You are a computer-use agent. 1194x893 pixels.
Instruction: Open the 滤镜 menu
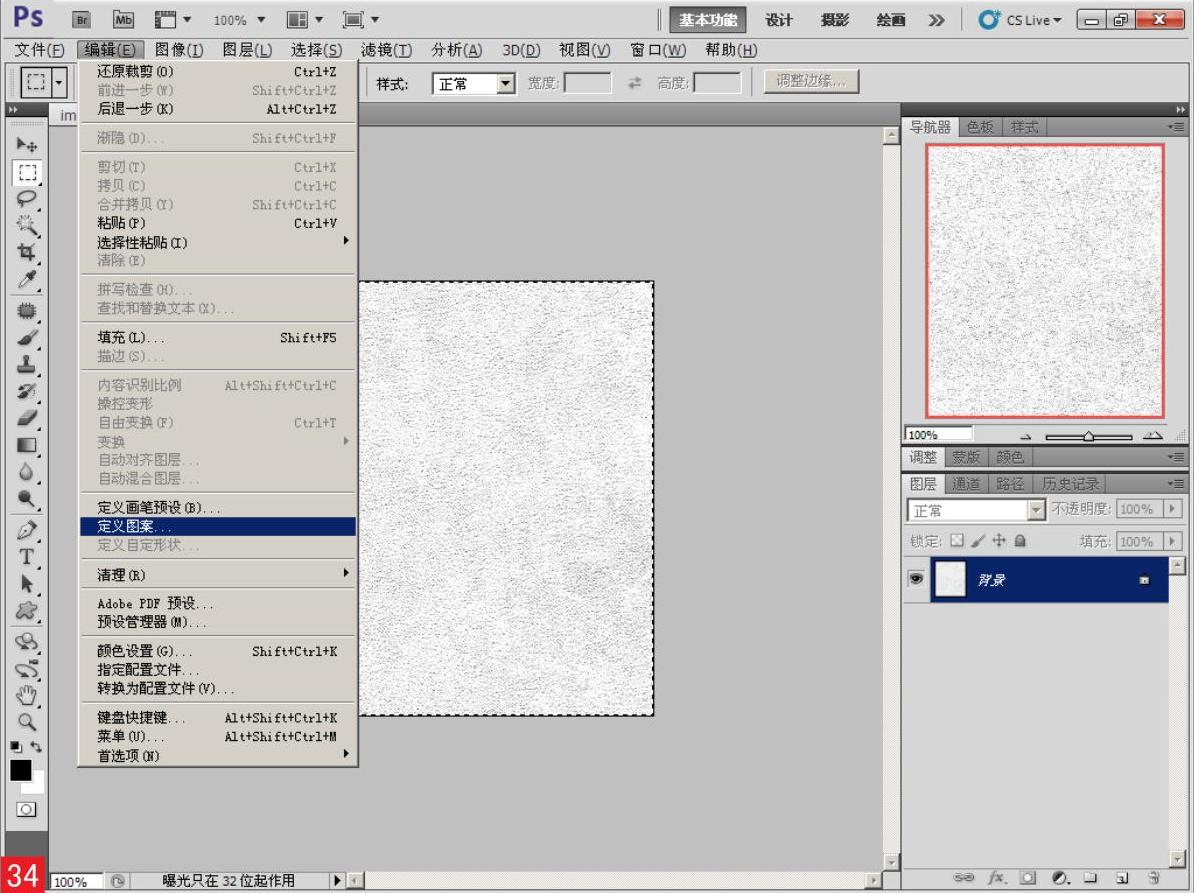386,50
